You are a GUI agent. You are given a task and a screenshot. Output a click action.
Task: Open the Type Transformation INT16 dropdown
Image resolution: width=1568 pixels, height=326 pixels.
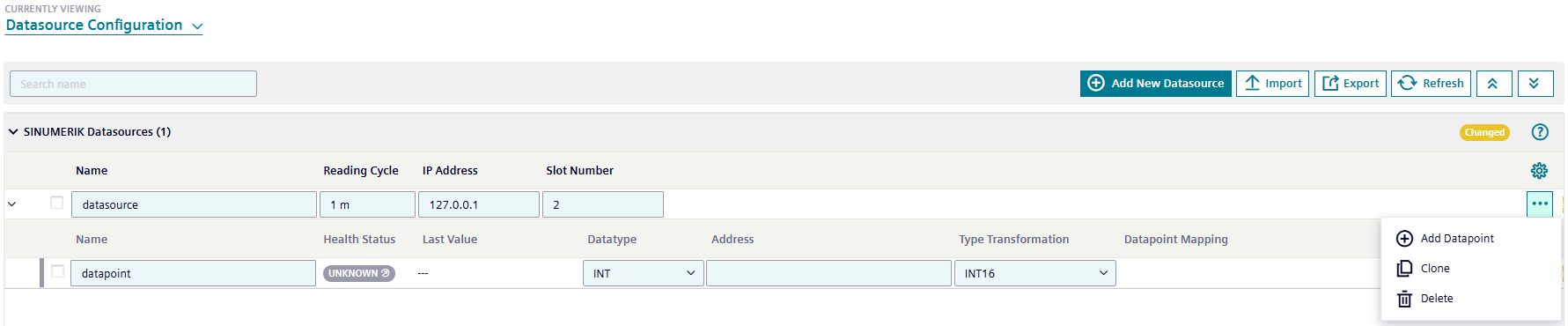(x=1034, y=273)
